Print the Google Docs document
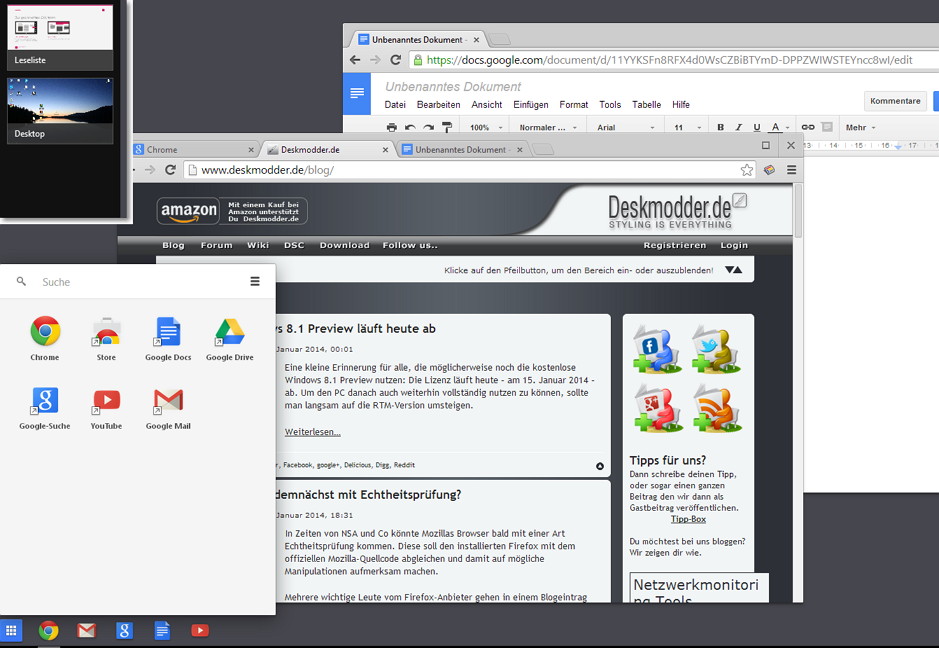939x648 pixels. pos(392,127)
